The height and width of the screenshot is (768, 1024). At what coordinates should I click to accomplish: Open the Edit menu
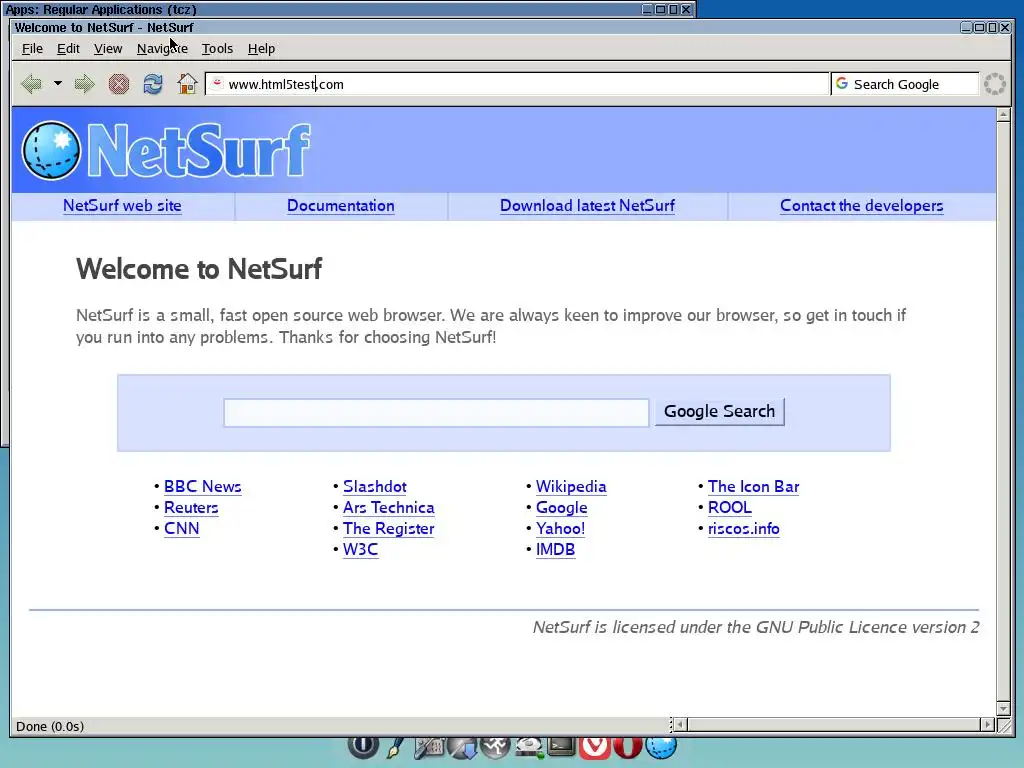[x=68, y=48]
